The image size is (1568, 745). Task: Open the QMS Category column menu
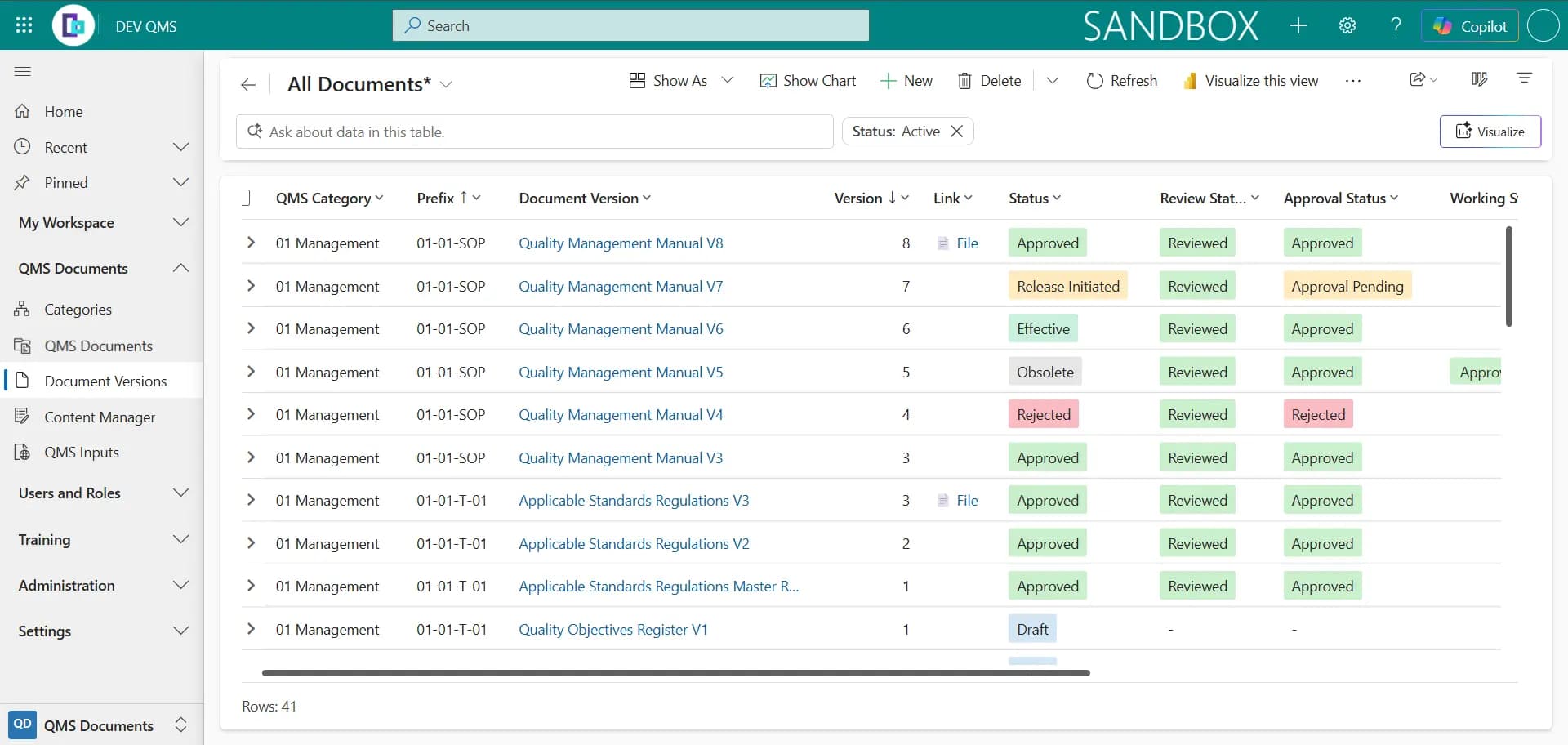coord(329,199)
